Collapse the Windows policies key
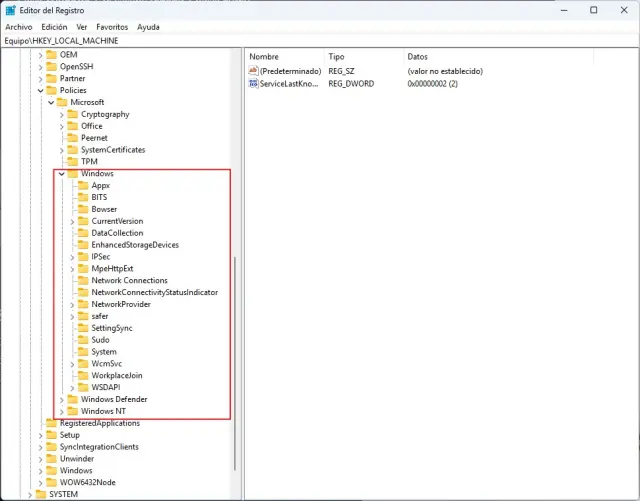Screen dimensions: 640x501 tap(62, 174)
